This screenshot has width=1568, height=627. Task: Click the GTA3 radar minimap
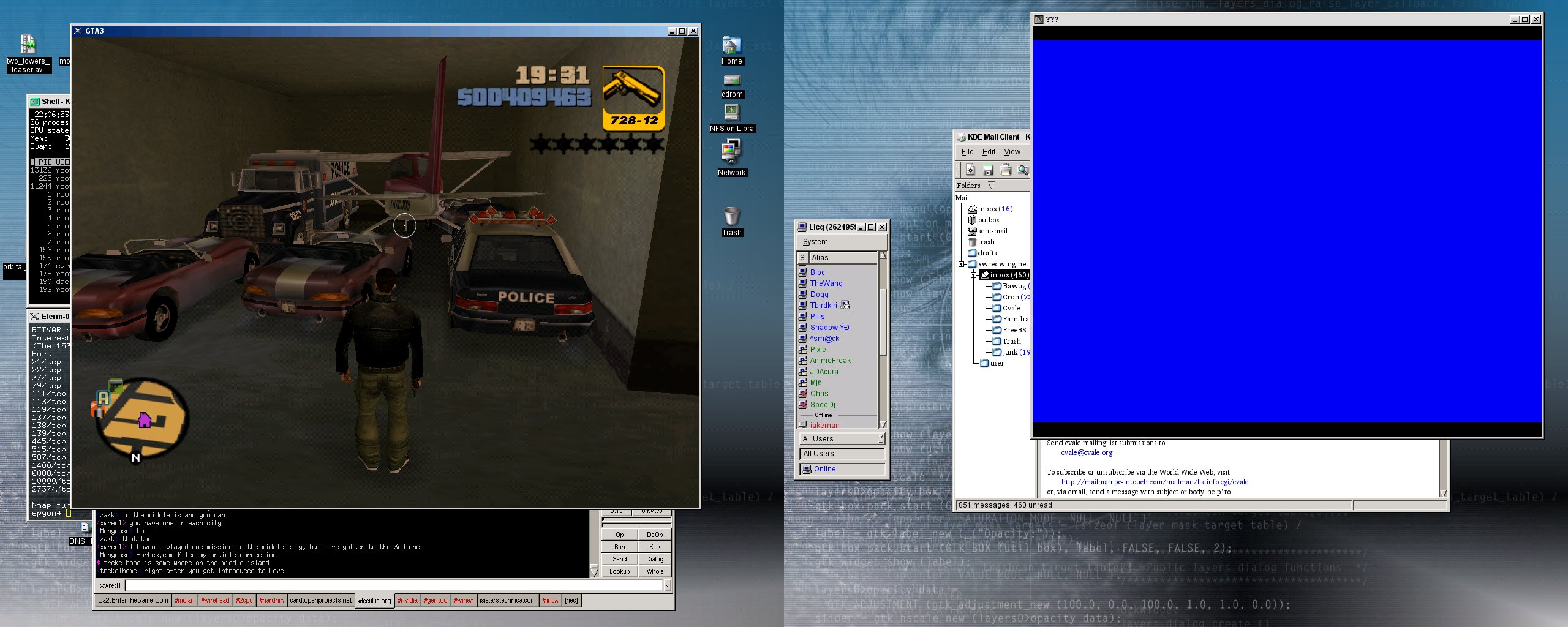143,419
